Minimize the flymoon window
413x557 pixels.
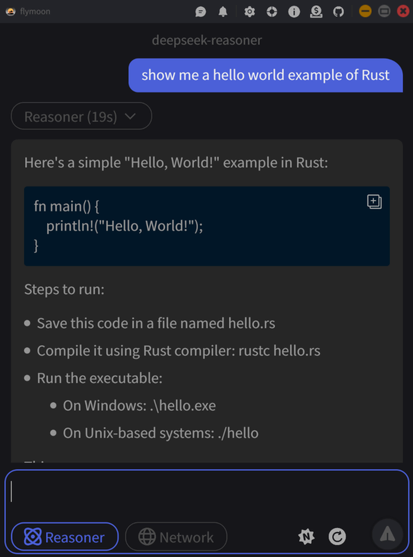[x=365, y=11]
